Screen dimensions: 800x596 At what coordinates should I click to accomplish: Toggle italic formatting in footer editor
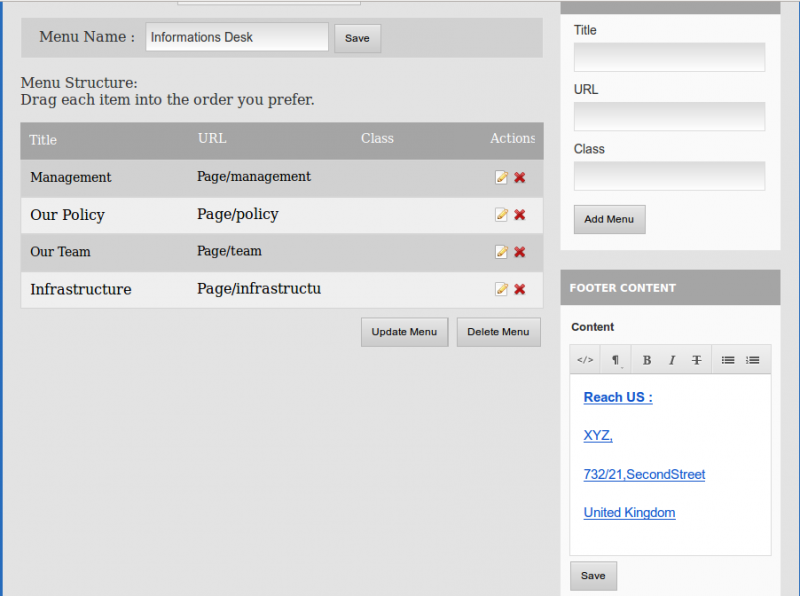pos(672,360)
